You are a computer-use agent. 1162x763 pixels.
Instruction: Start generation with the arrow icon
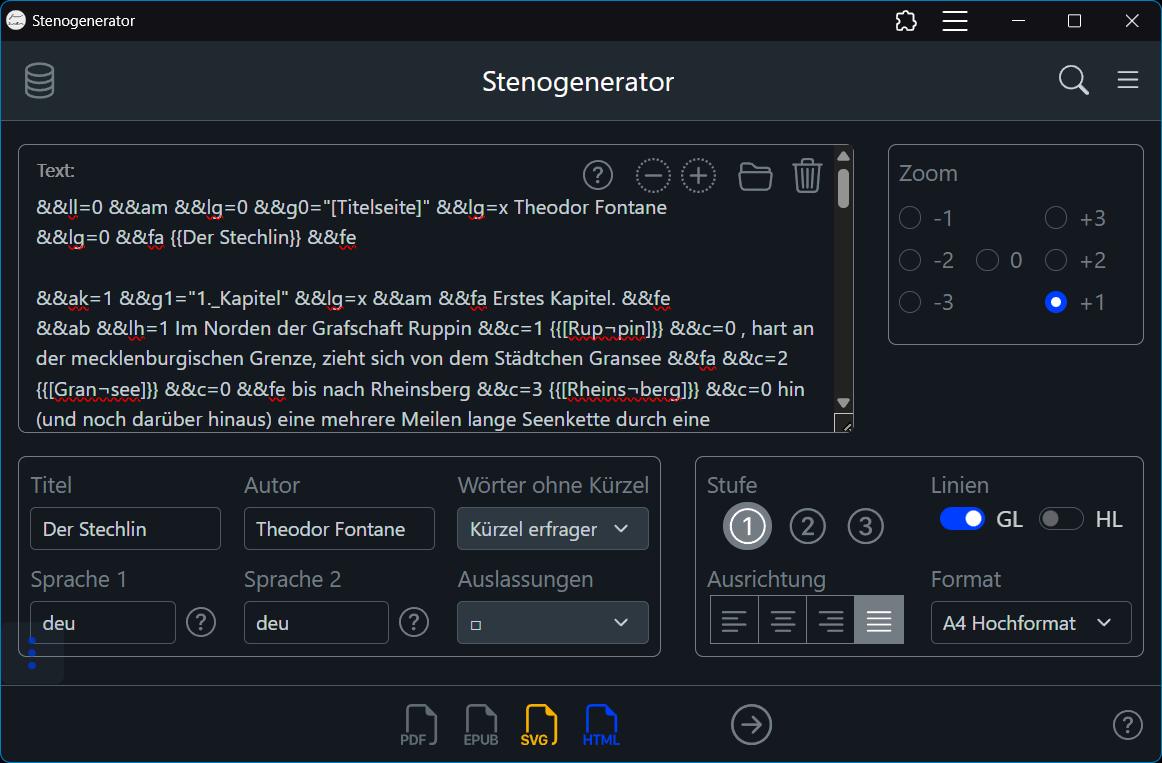click(751, 724)
